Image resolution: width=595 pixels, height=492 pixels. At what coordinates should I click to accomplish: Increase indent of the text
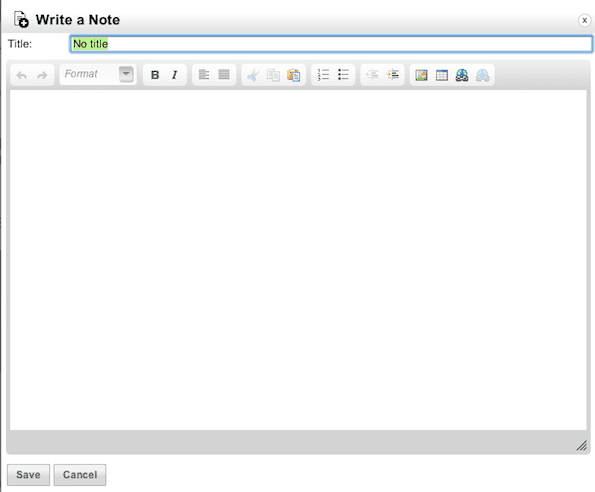(x=392, y=75)
